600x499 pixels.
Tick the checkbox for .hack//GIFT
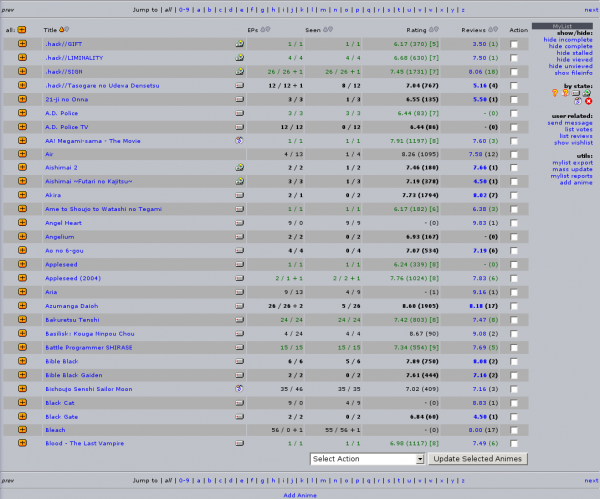pyautogui.click(x=514, y=45)
